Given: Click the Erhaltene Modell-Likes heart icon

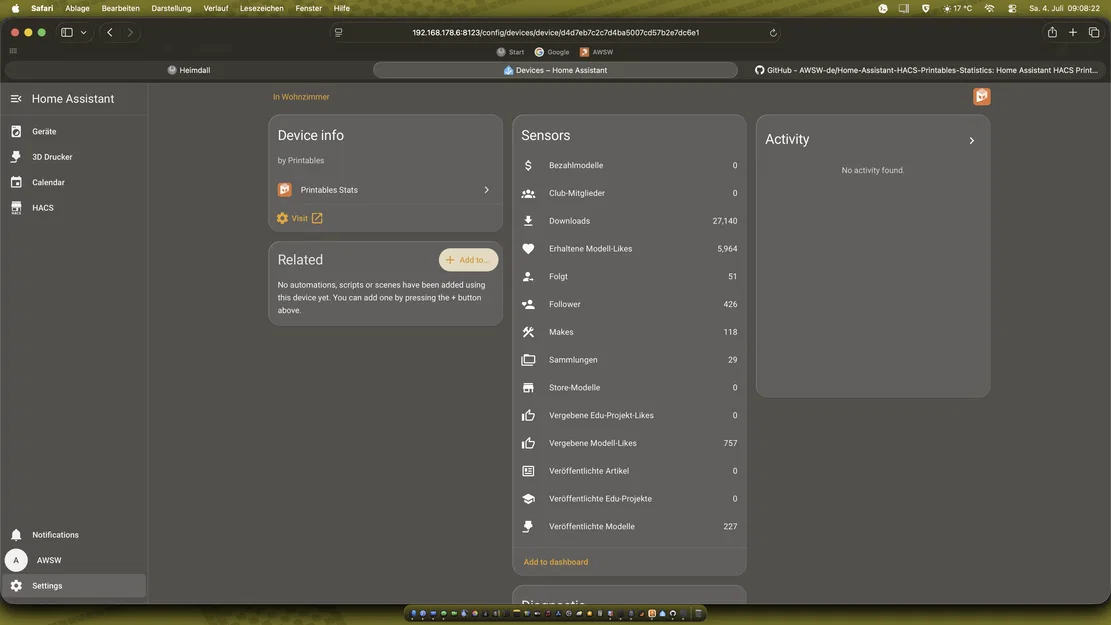Looking at the screenshot, I should point(528,249).
